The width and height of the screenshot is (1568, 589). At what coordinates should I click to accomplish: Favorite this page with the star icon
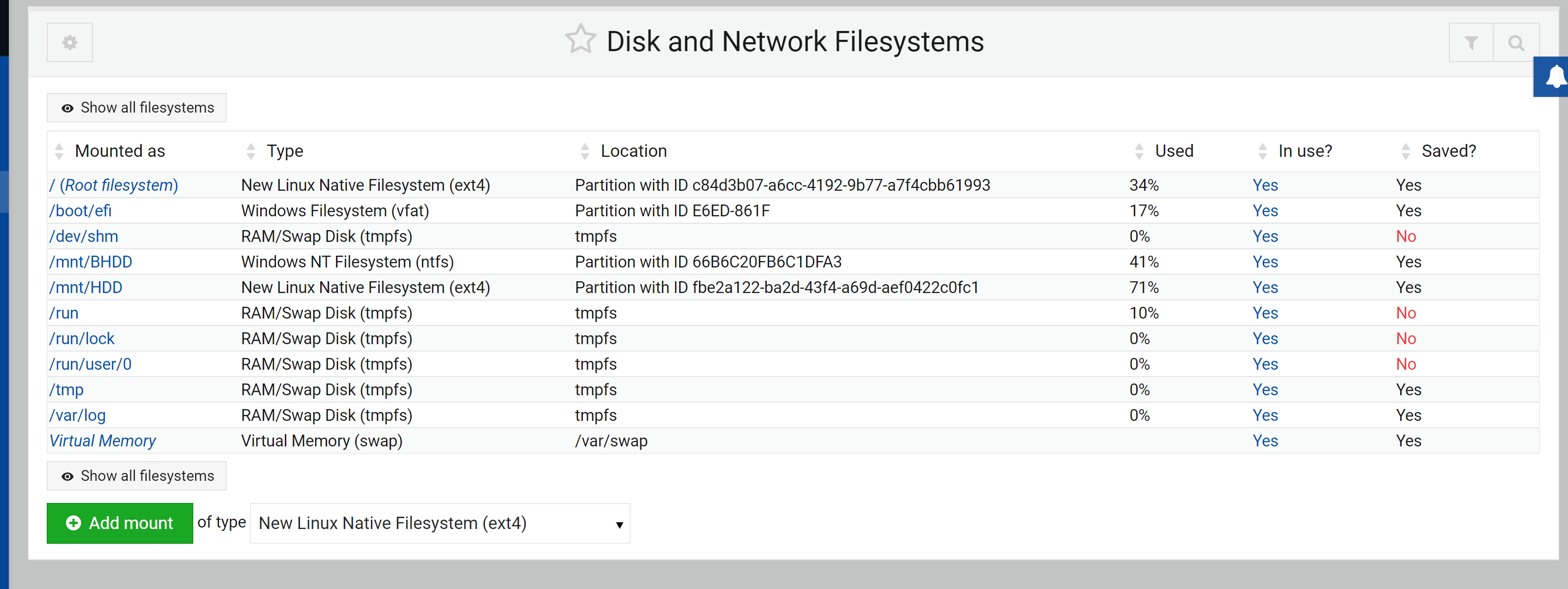pyautogui.click(x=580, y=40)
